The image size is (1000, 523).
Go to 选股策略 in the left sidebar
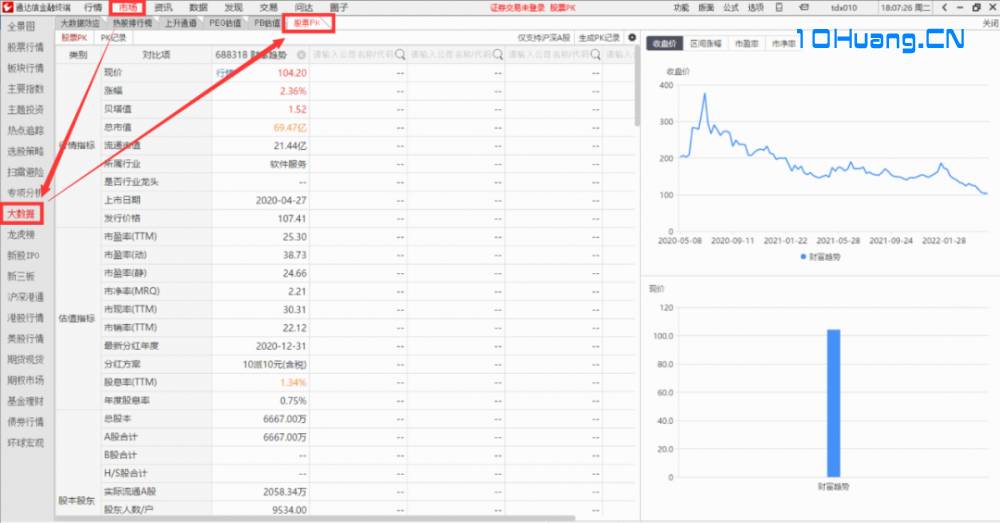point(26,151)
